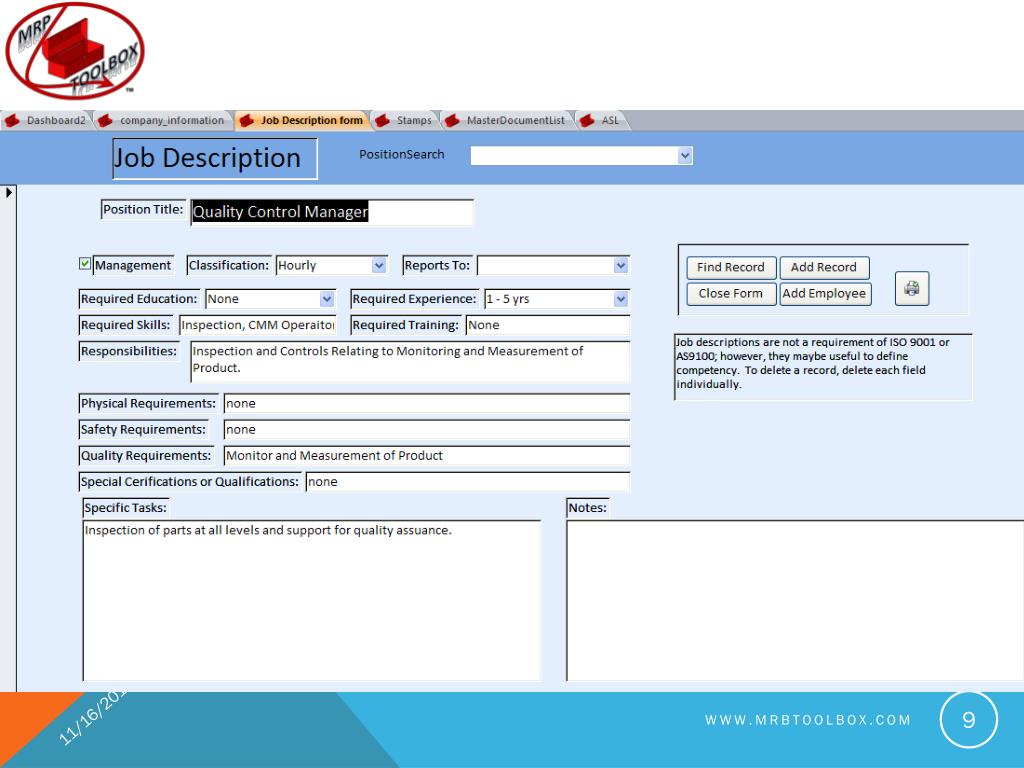Open the Required Experience dropdown
Screen dimensions: 1024x768
pyautogui.click(x=620, y=299)
